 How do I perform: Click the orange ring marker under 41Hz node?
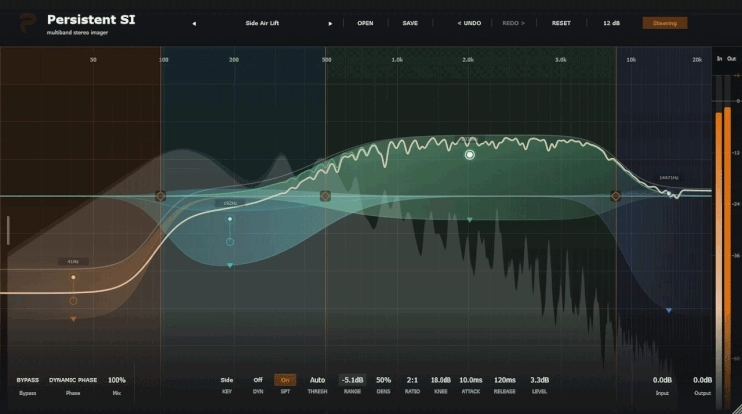tap(73, 301)
